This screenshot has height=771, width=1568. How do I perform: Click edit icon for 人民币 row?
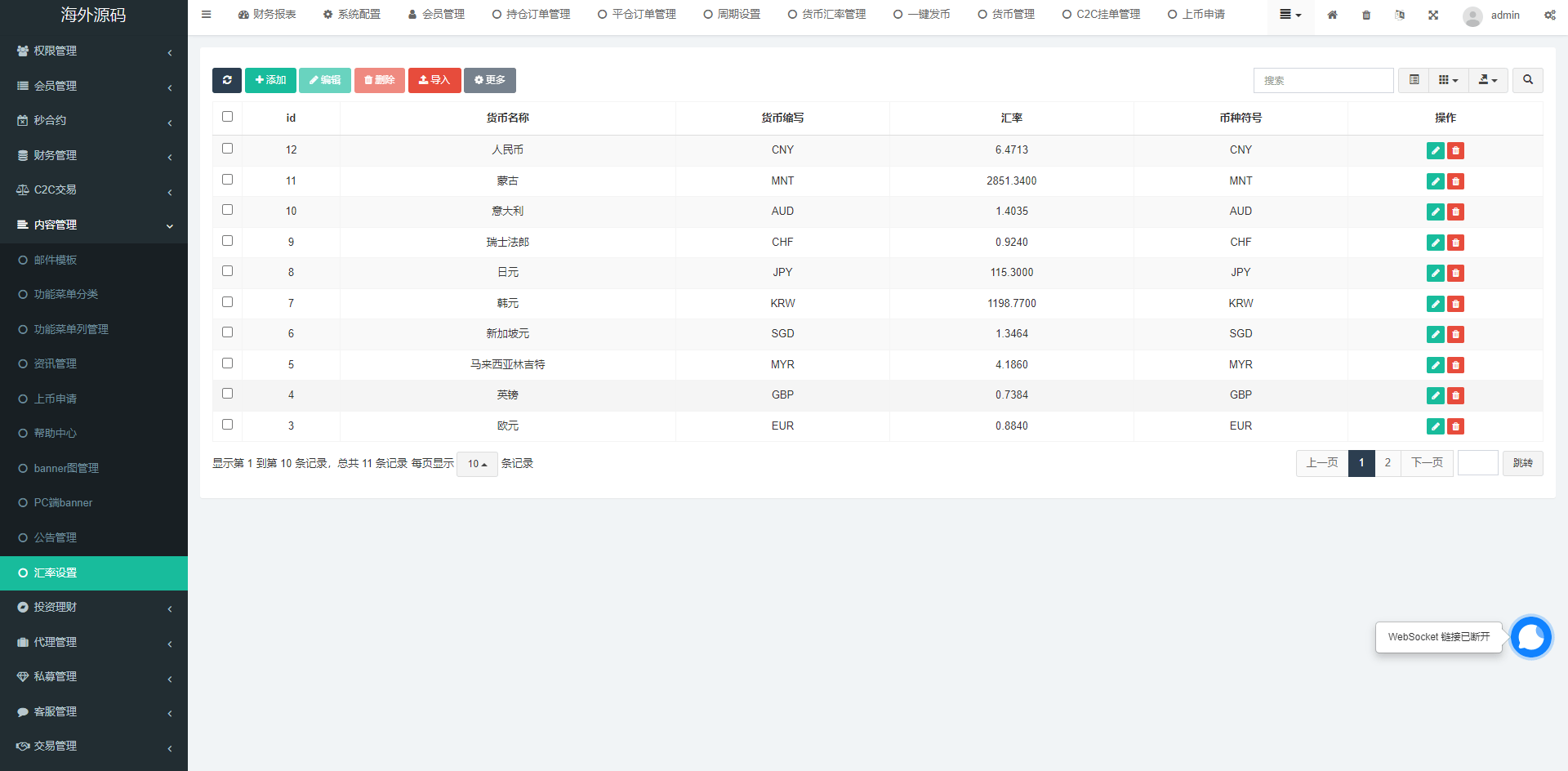point(1435,150)
